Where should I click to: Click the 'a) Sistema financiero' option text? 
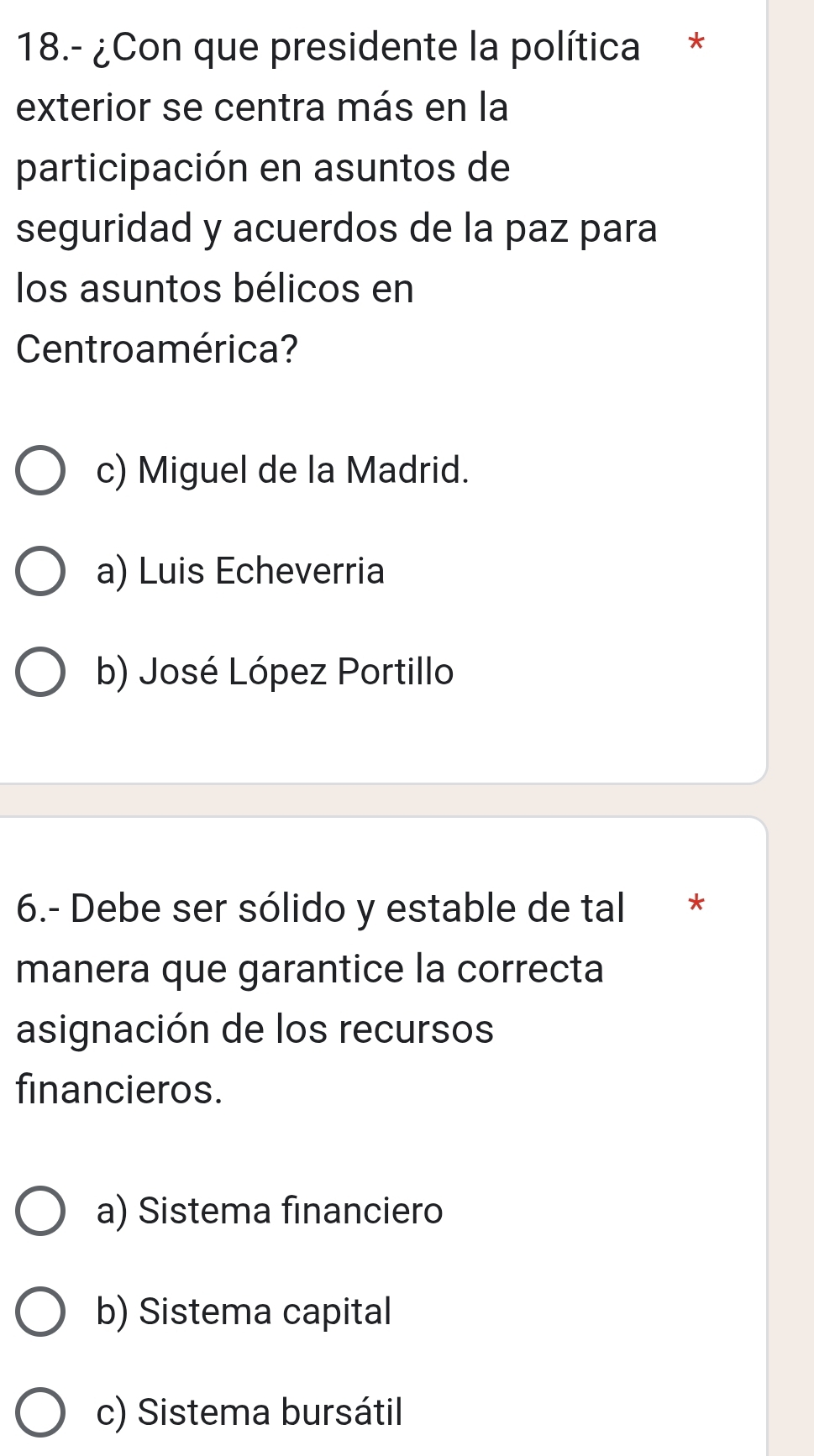269,1211
